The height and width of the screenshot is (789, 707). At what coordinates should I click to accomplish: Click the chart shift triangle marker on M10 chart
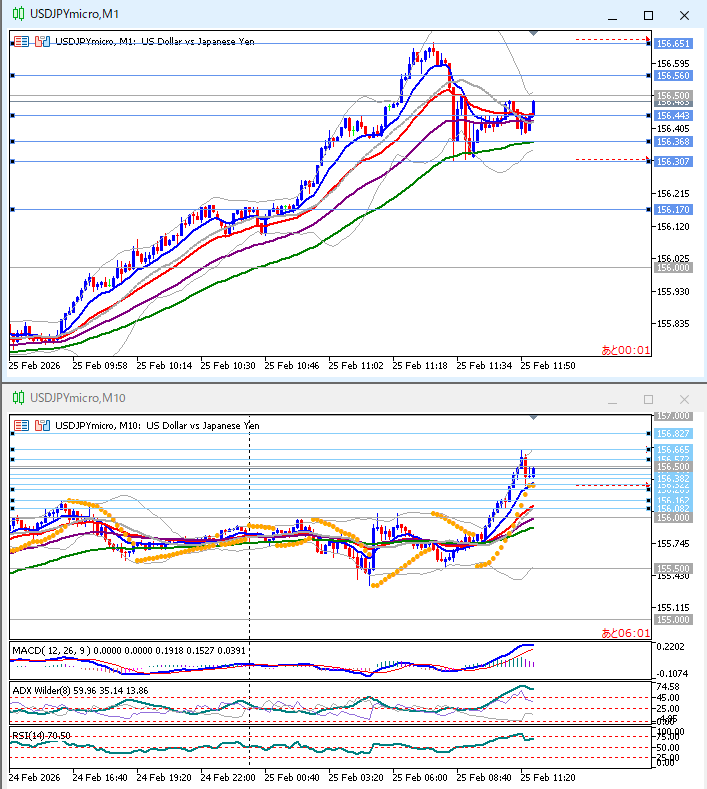pyautogui.click(x=533, y=416)
